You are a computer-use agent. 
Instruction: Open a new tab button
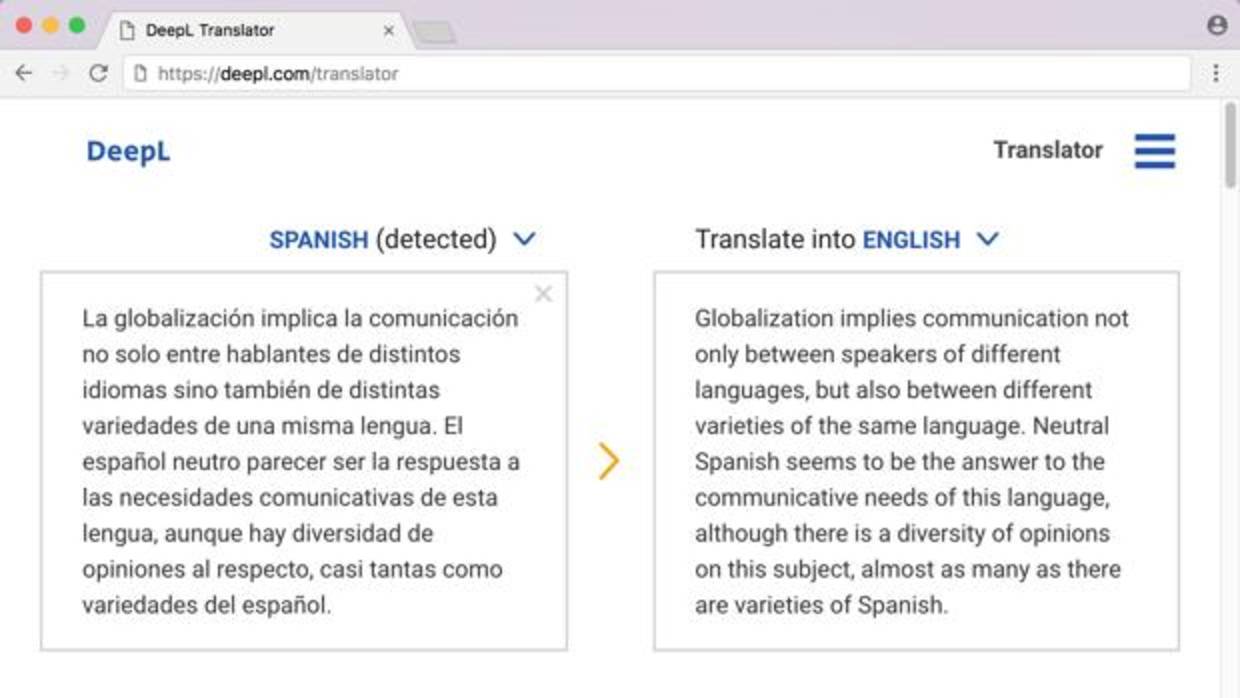[435, 33]
